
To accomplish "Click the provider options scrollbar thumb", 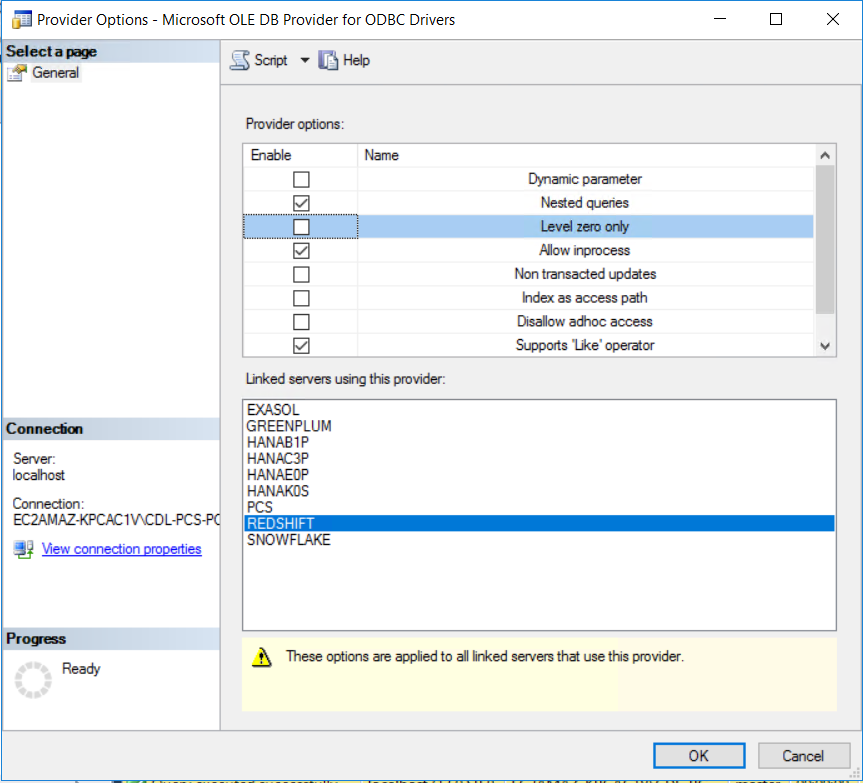I will 824,239.
